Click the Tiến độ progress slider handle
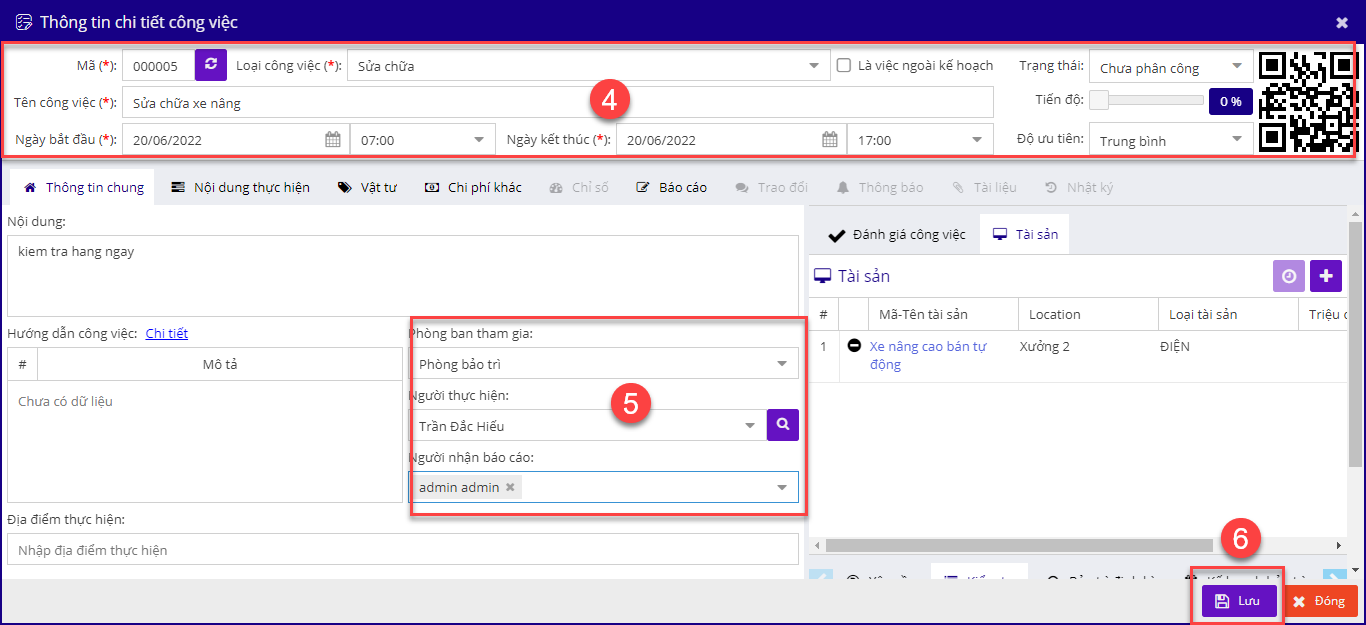 pos(1098,100)
